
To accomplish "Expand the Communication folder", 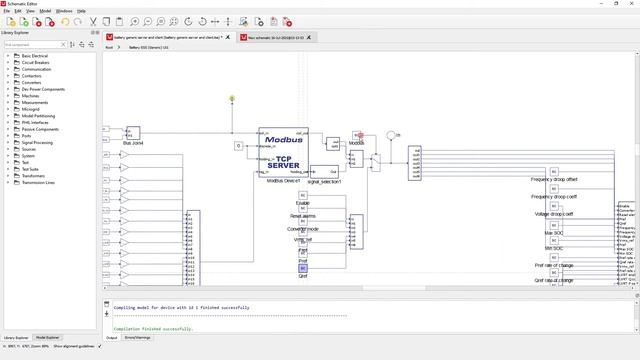I will click(8, 69).
